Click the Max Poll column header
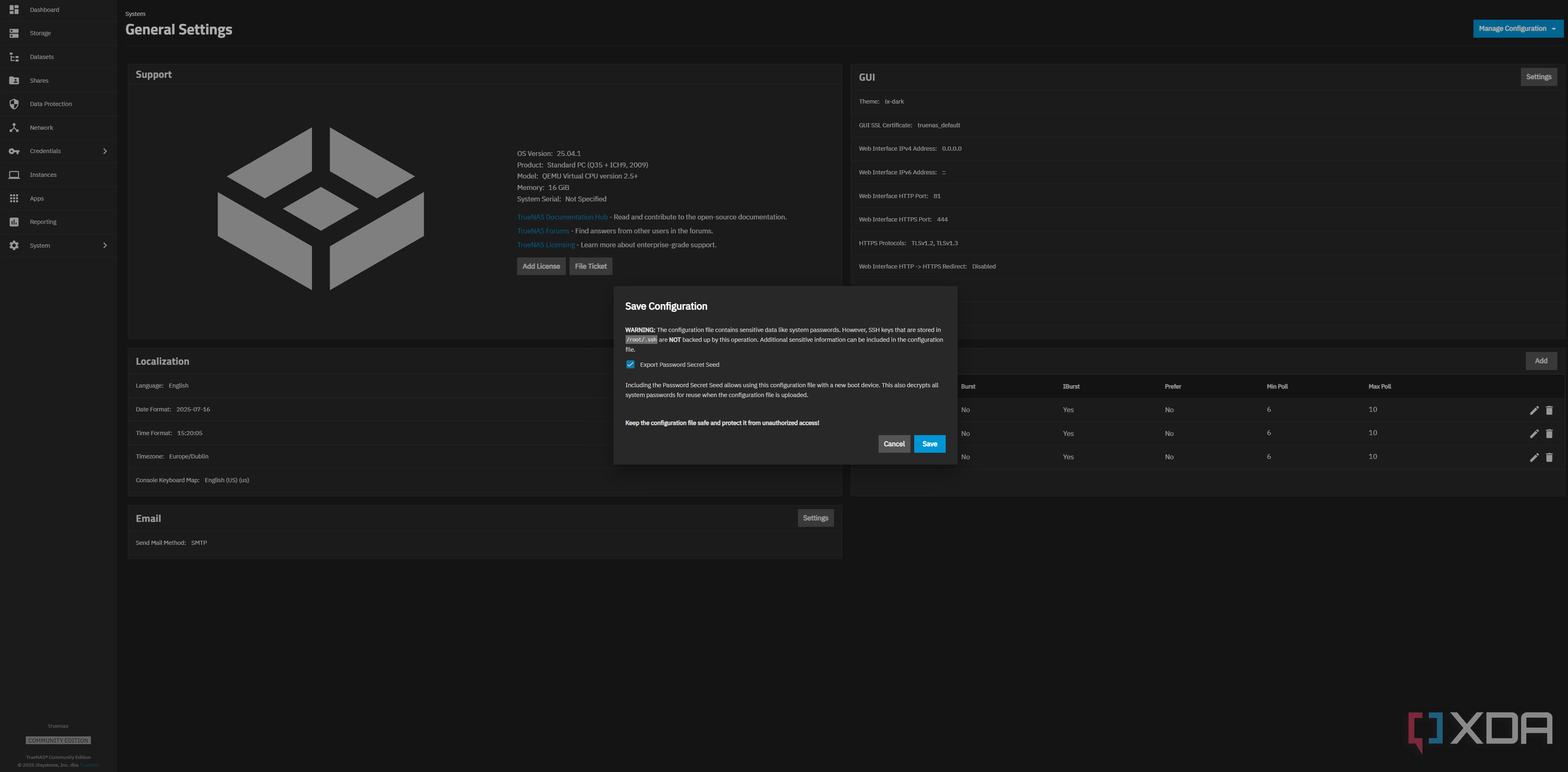Viewport: 1568px width, 772px height. click(1379, 386)
